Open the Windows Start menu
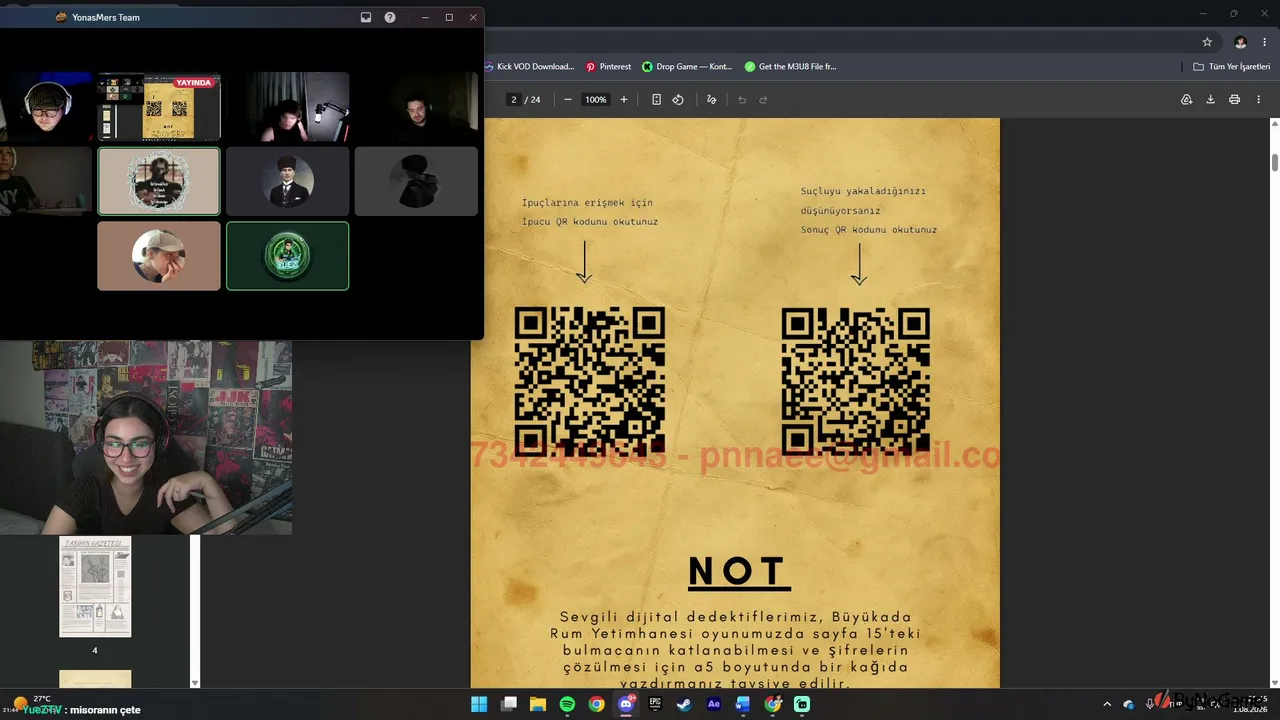This screenshot has width=1280, height=720. pos(479,704)
